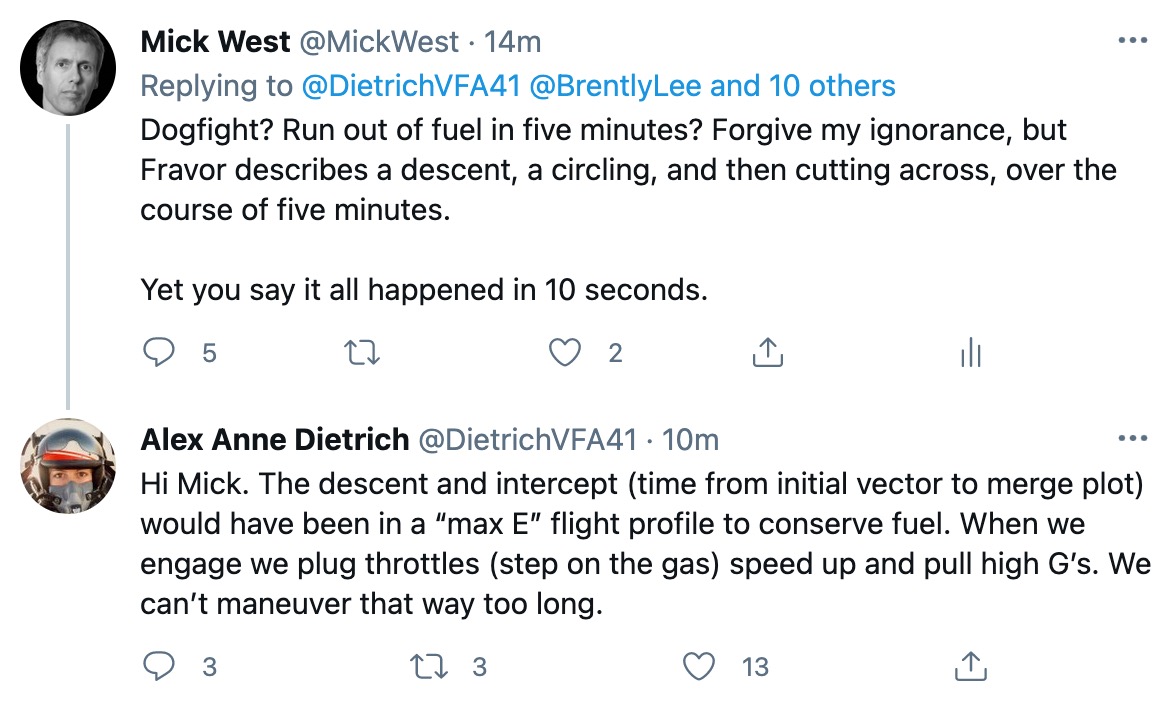Reply to Alex Anne Dietrich's tweet

(x=159, y=667)
